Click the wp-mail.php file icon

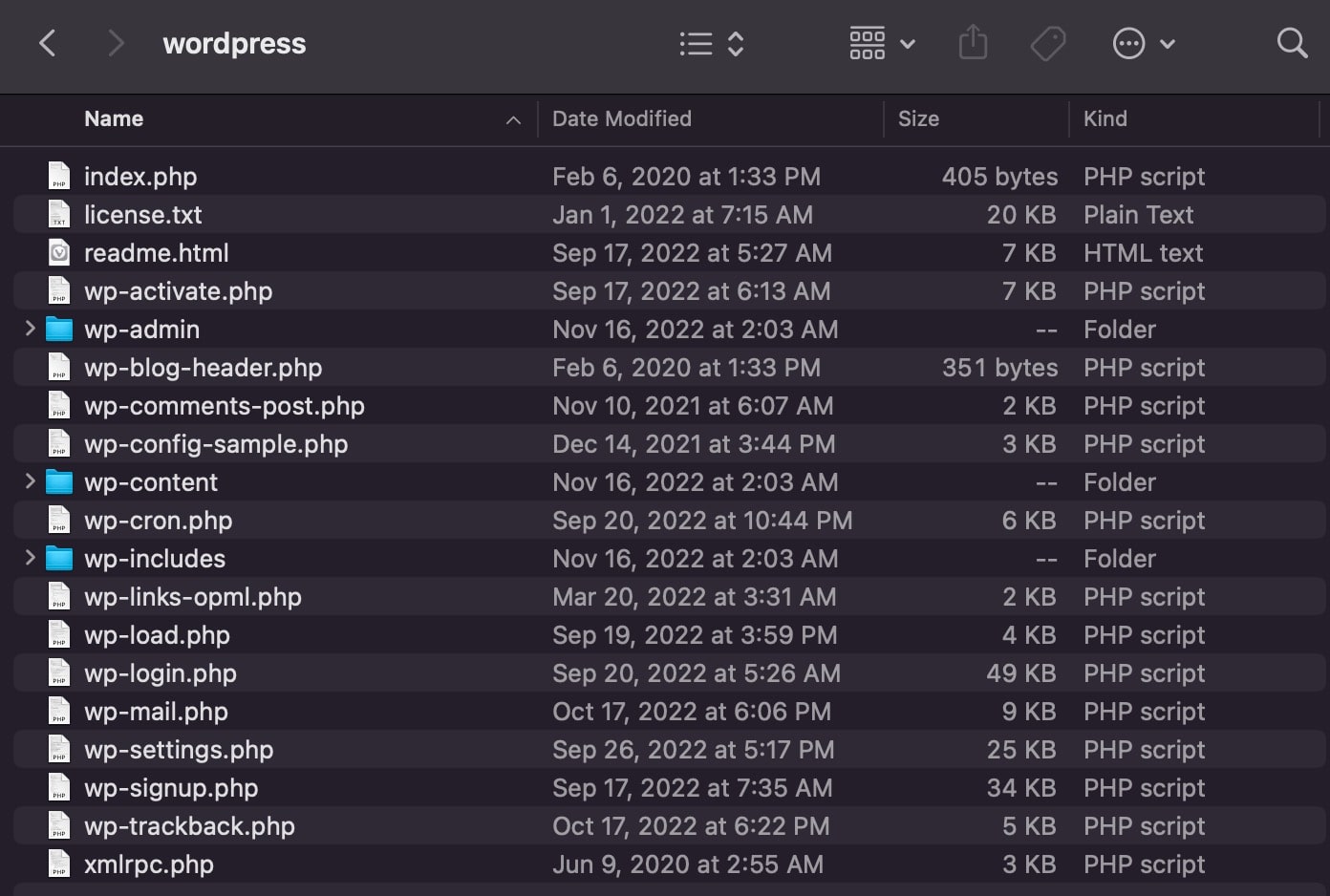tap(59, 711)
